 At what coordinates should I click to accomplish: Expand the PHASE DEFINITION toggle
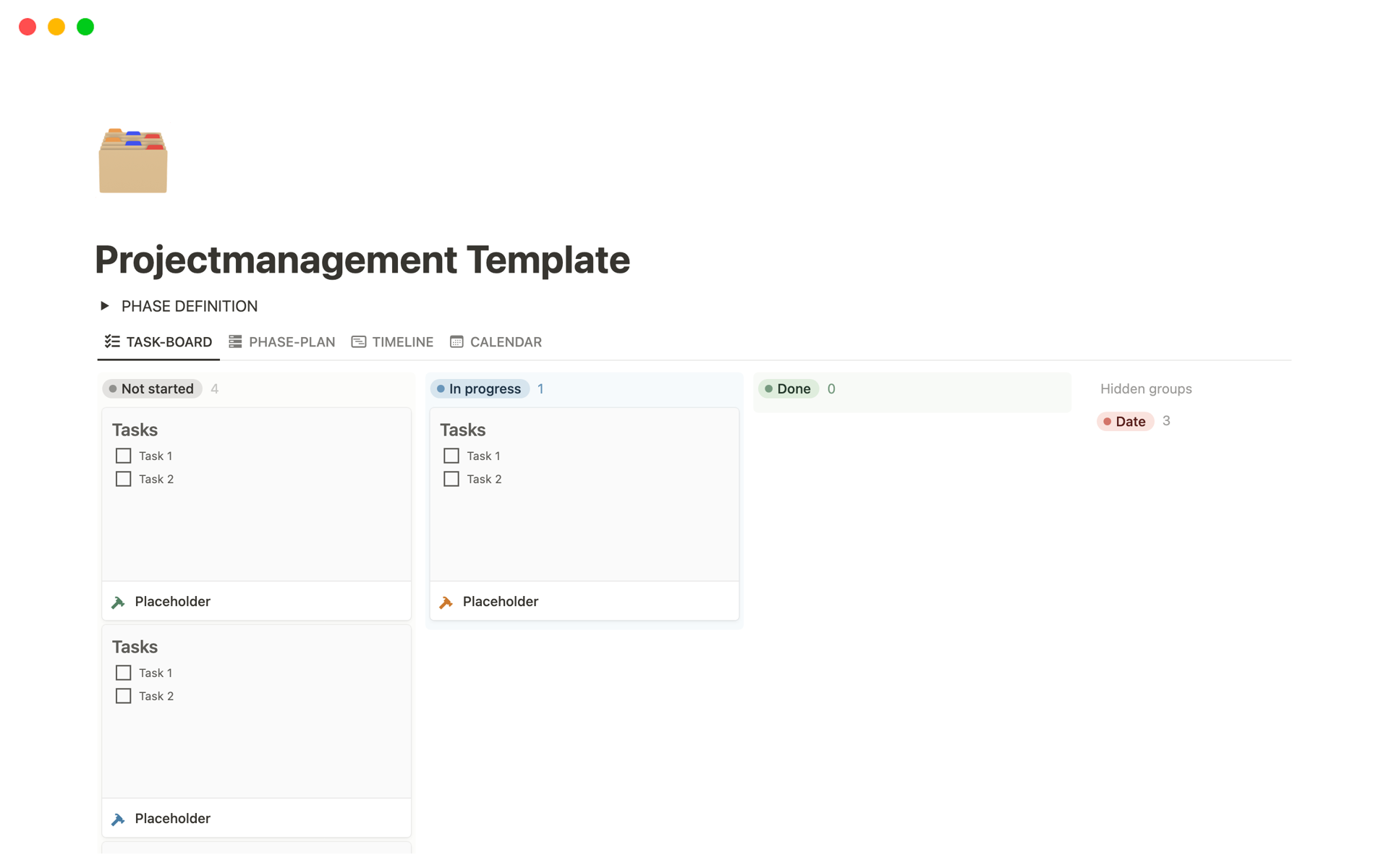[105, 306]
